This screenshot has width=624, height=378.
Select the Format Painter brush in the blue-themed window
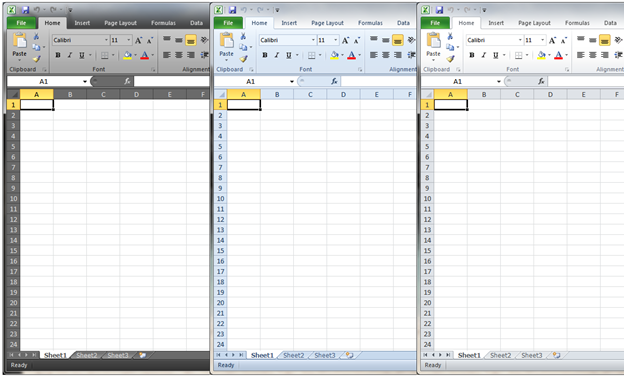(x=244, y=59)
